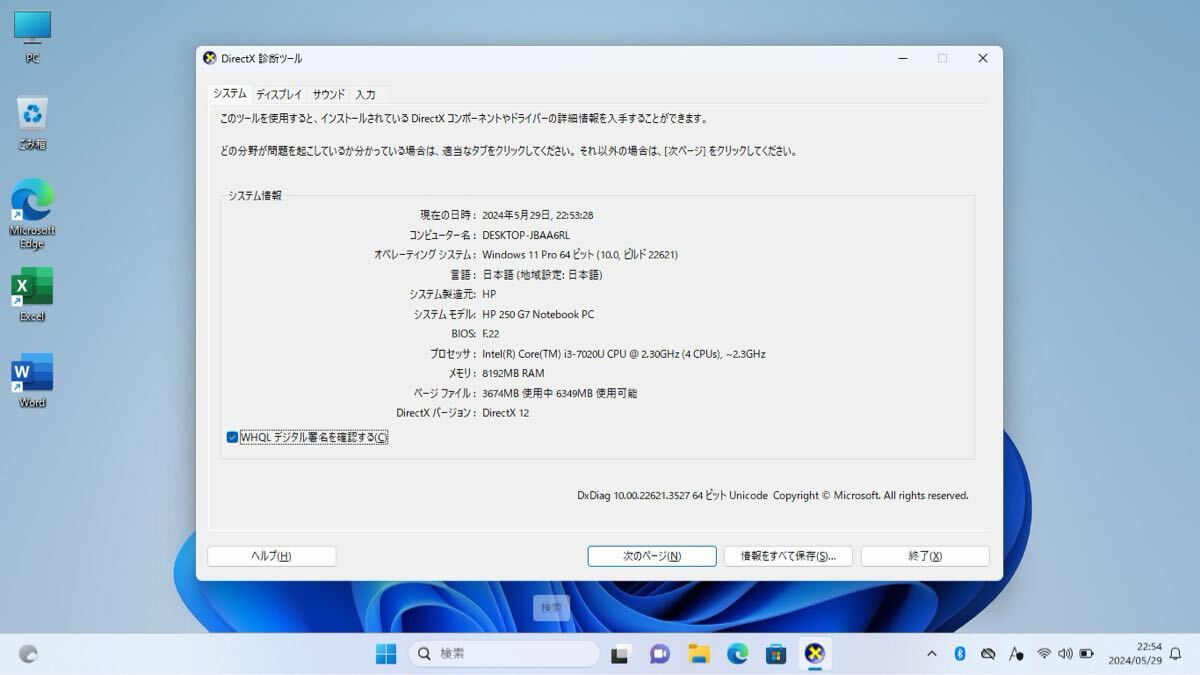Click the DirectX icon in the title bar

(210, 59)
